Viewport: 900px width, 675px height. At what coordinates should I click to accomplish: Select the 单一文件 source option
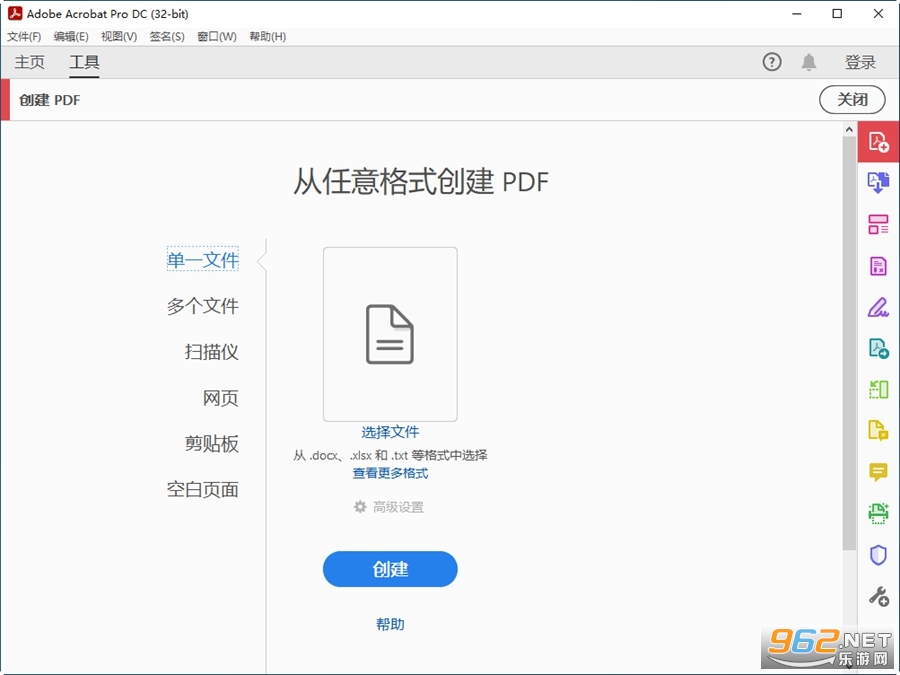[203, 259]
